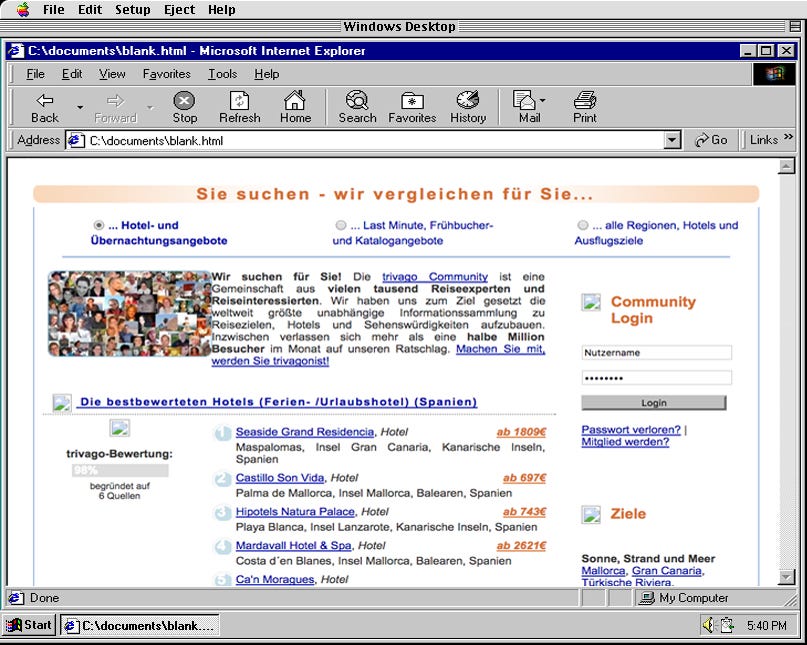
Task: Click rank 2 badge beside Castillo Son Vida
Action: pos(222,479)
